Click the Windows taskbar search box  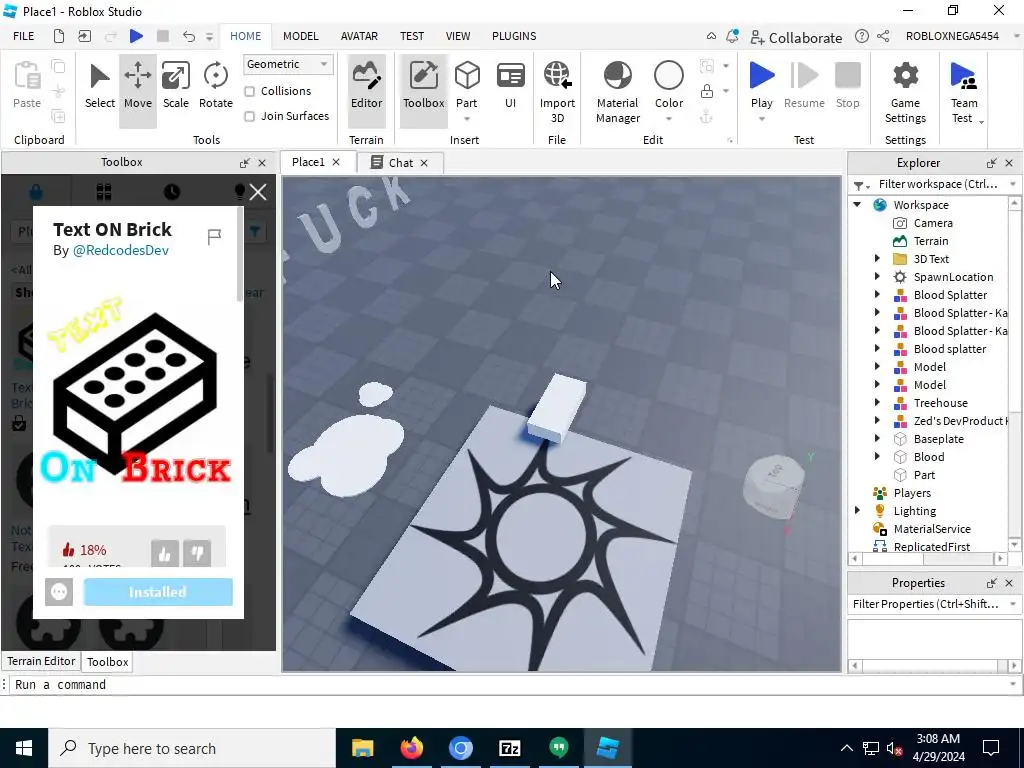pyautogui.click(x=192, y=748)
